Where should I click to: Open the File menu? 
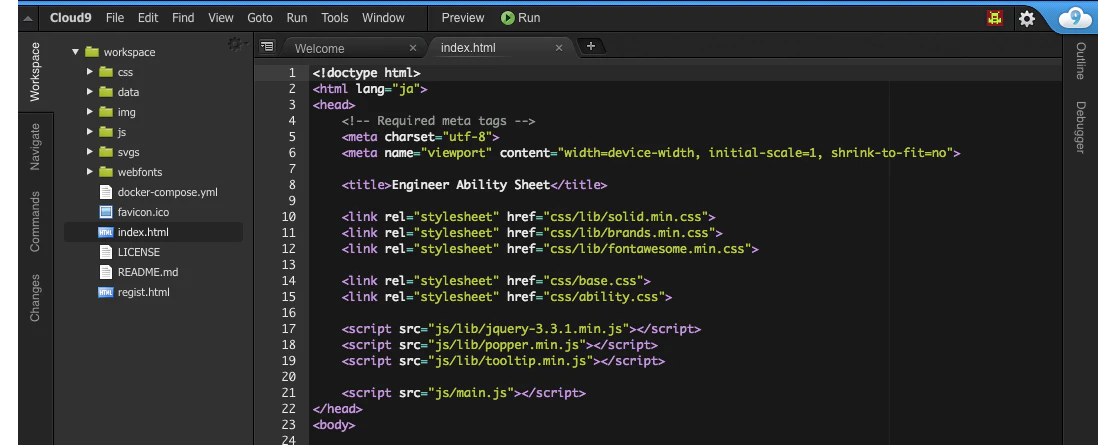pyautogui.click(x=115, y=18)
